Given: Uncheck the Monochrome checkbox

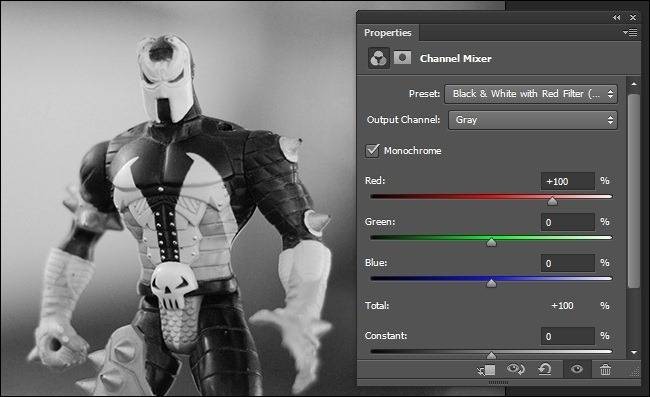Looking at the screenshot, I should pos(372,150).
